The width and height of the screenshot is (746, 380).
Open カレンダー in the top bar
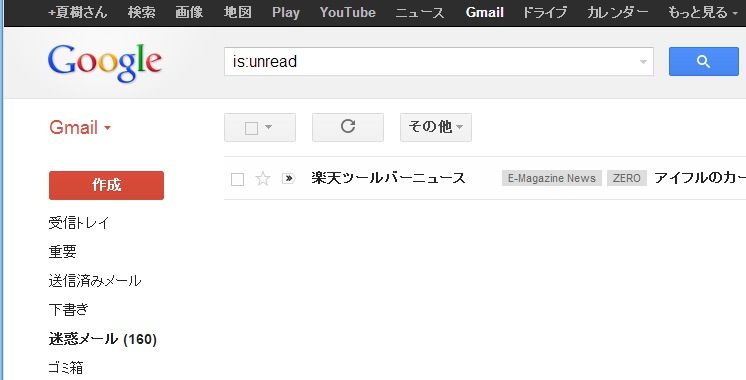click(x=618, y=12)
